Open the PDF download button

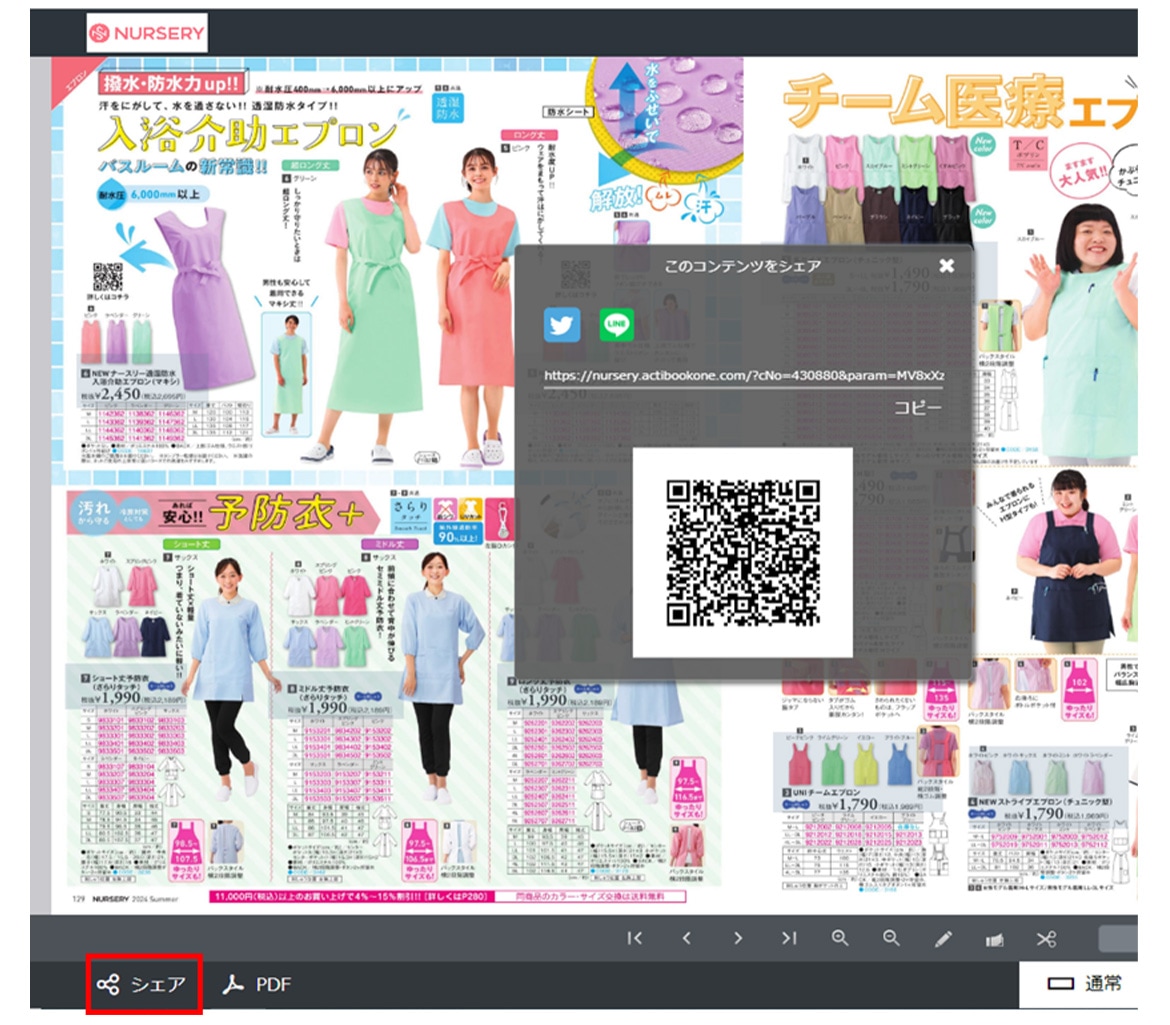click(257, 985)
